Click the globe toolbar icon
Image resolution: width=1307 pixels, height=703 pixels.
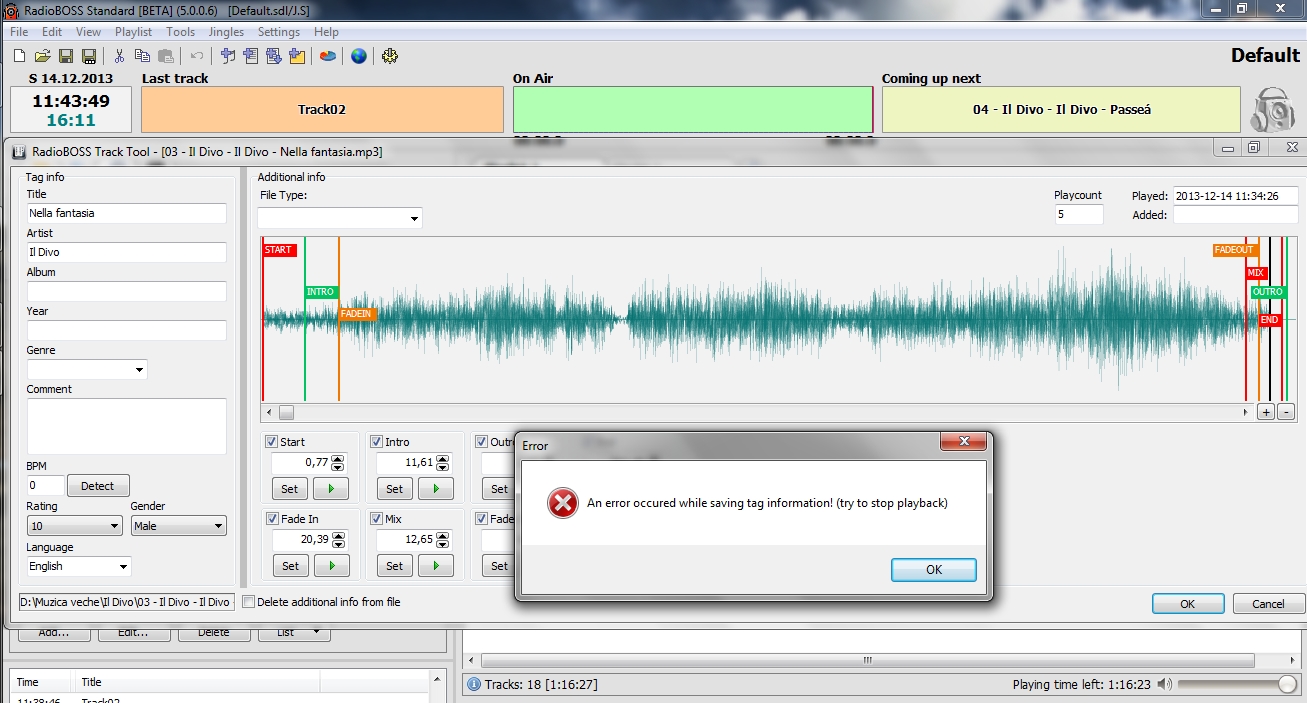[358, 56]
